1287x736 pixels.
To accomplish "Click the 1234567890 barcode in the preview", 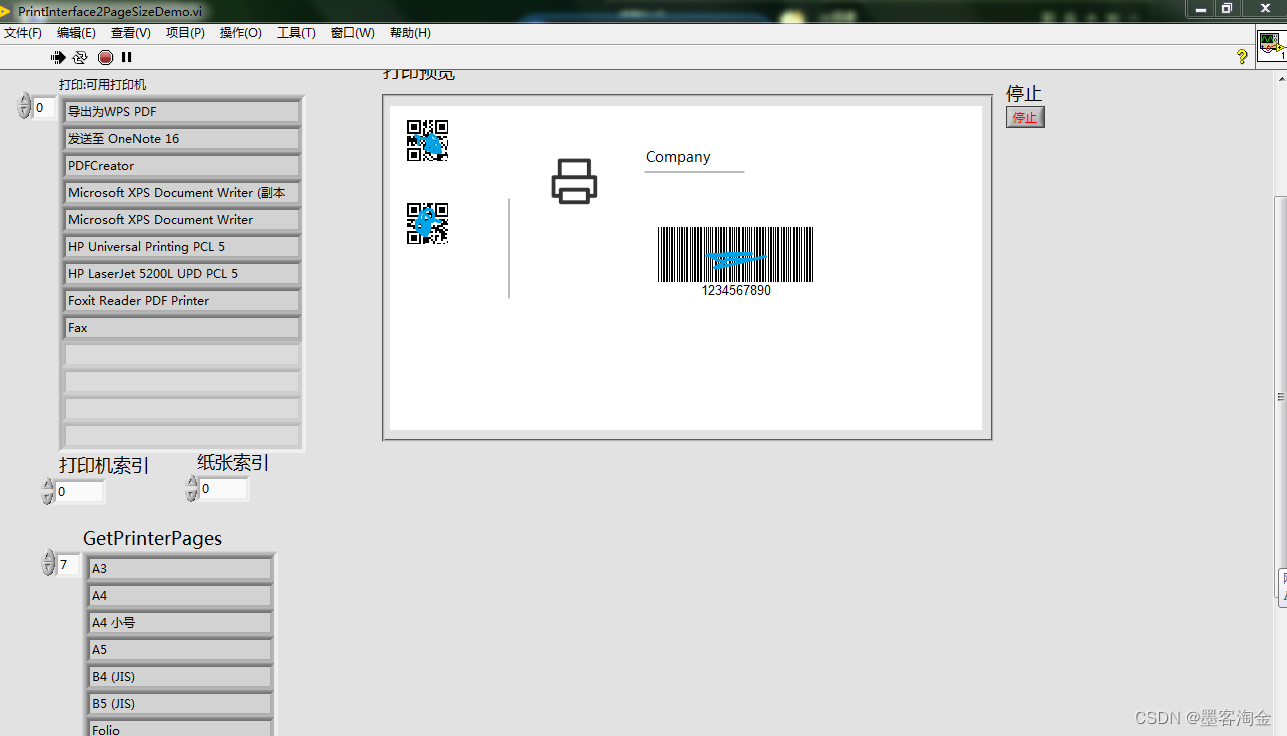I will [x=735, y=261].
